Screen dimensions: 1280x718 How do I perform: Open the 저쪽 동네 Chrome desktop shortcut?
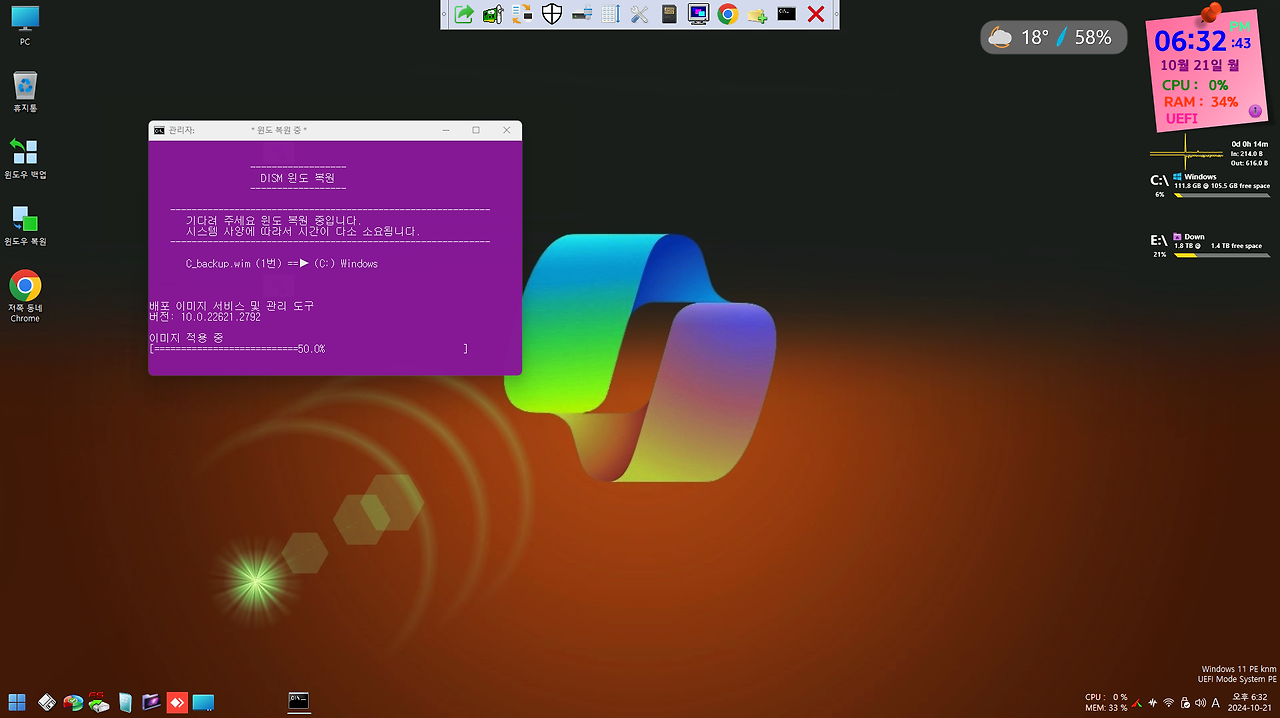pos(25,296)
